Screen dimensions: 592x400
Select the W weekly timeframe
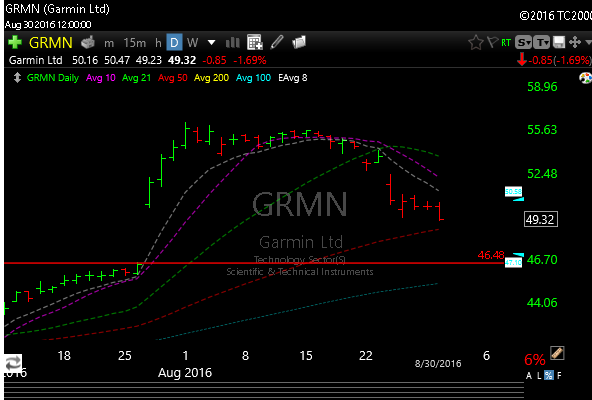193,43
